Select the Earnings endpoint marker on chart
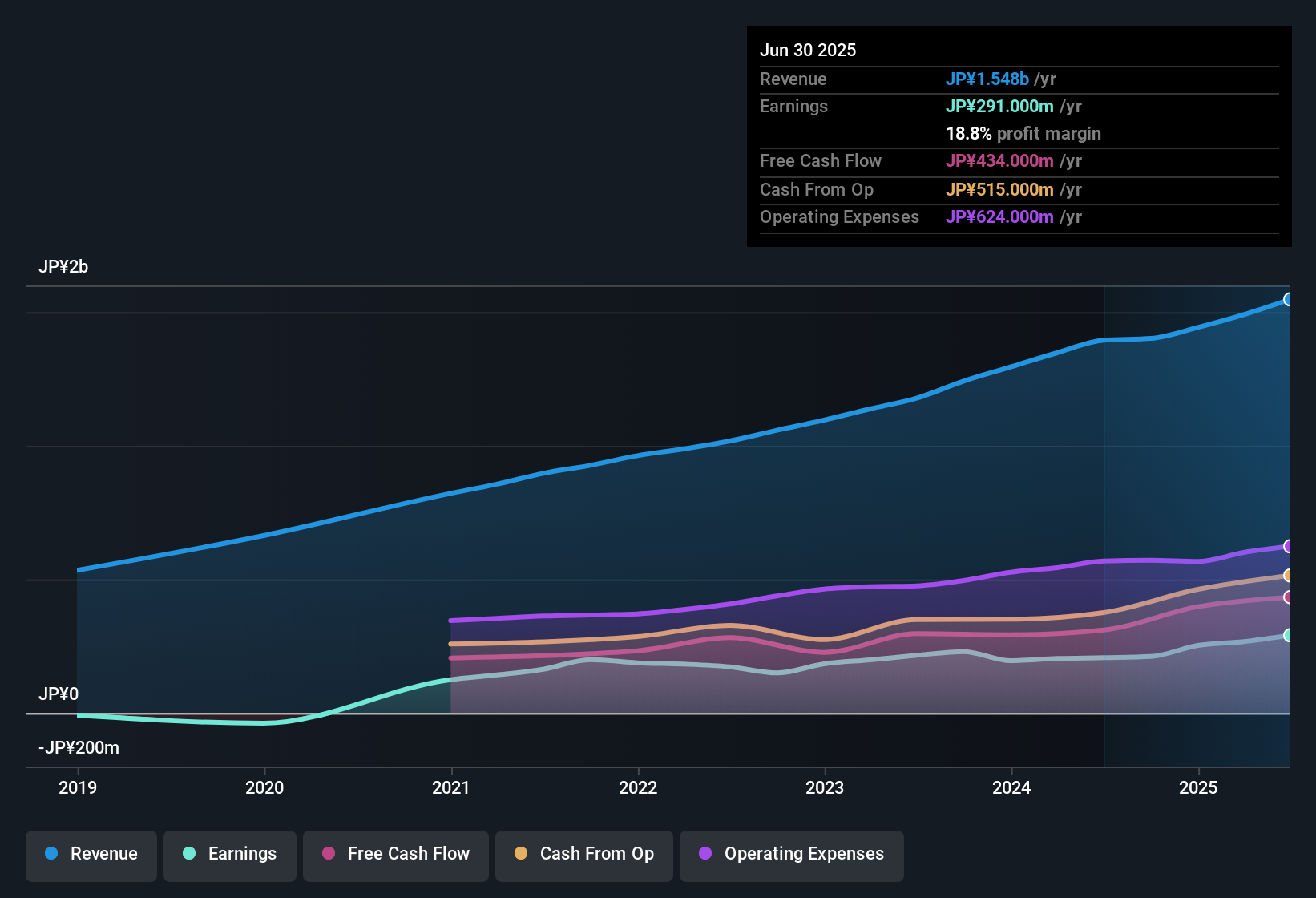The image size is (1316, 898). point(1289,635)
